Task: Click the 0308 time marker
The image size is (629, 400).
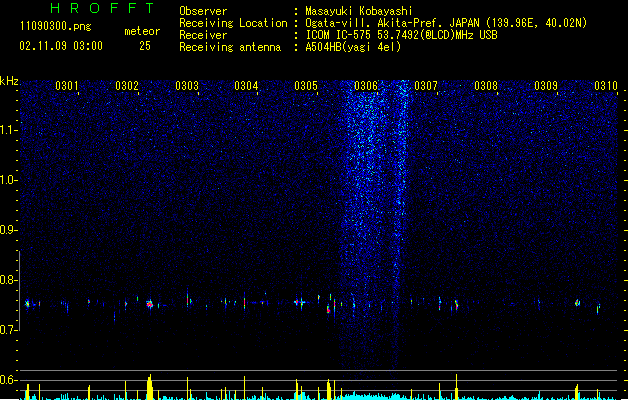Action: point(486,86)
